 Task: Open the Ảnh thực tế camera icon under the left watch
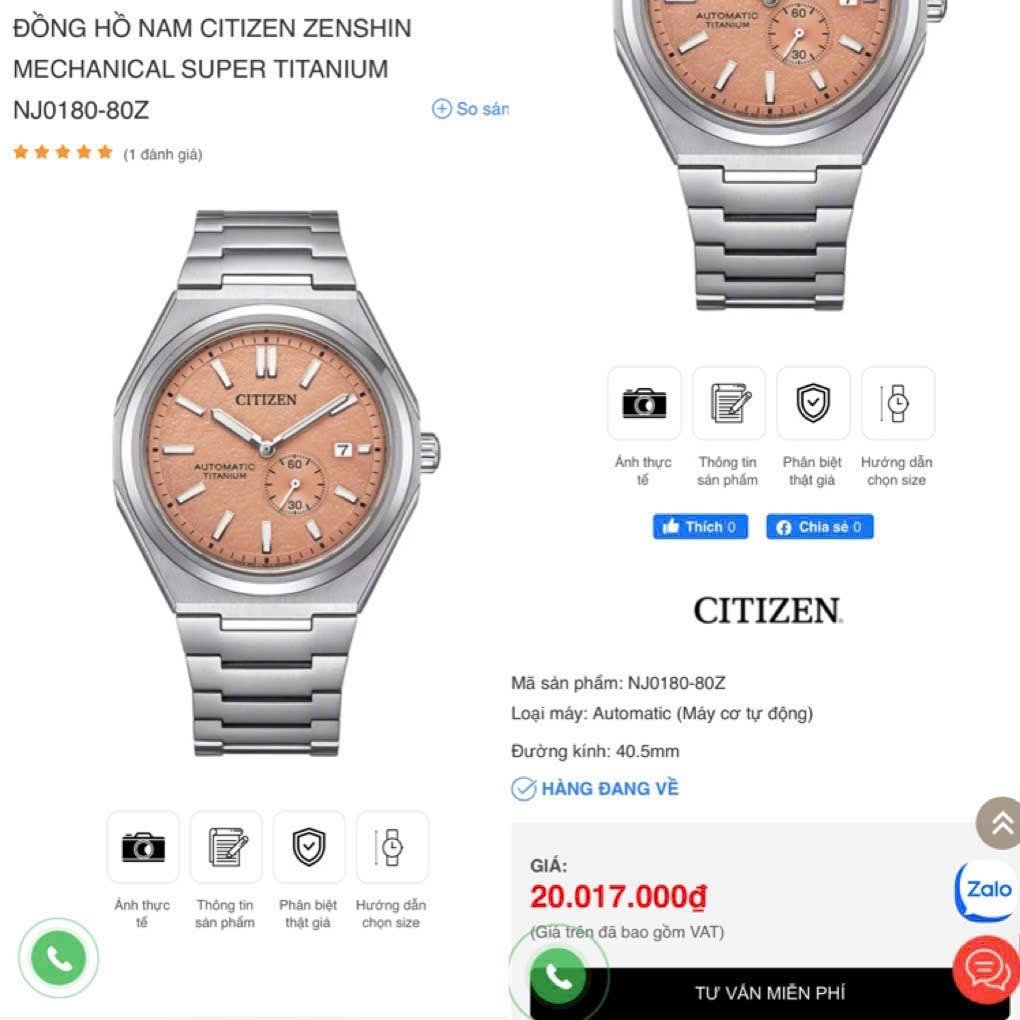142,846
